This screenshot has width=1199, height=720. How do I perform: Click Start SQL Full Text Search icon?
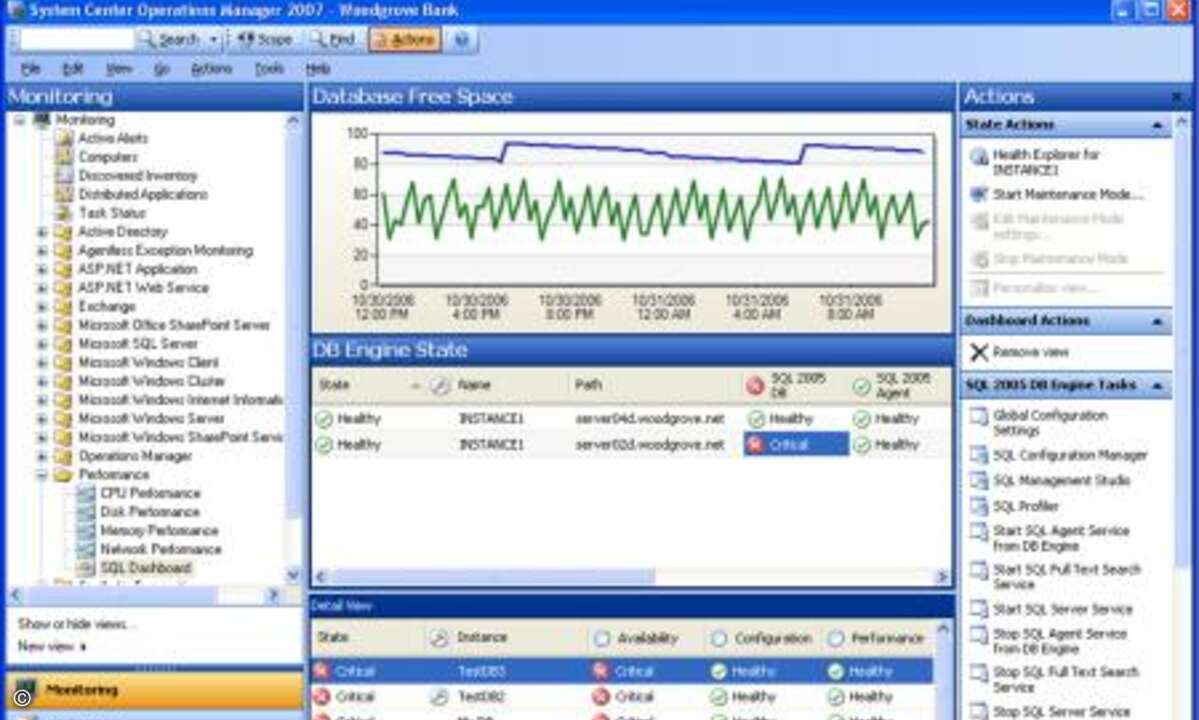pos(979,570)
